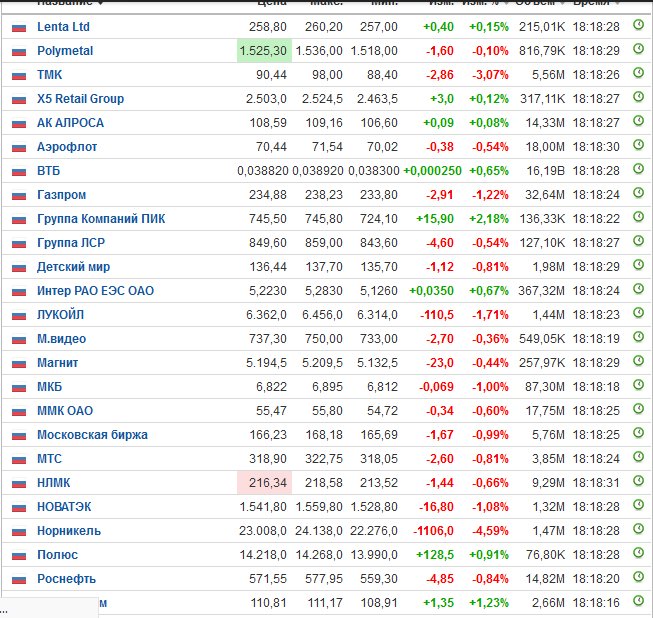Click the clock icon in Газпром row
The image size is (653, 618).
pos(638,193)
